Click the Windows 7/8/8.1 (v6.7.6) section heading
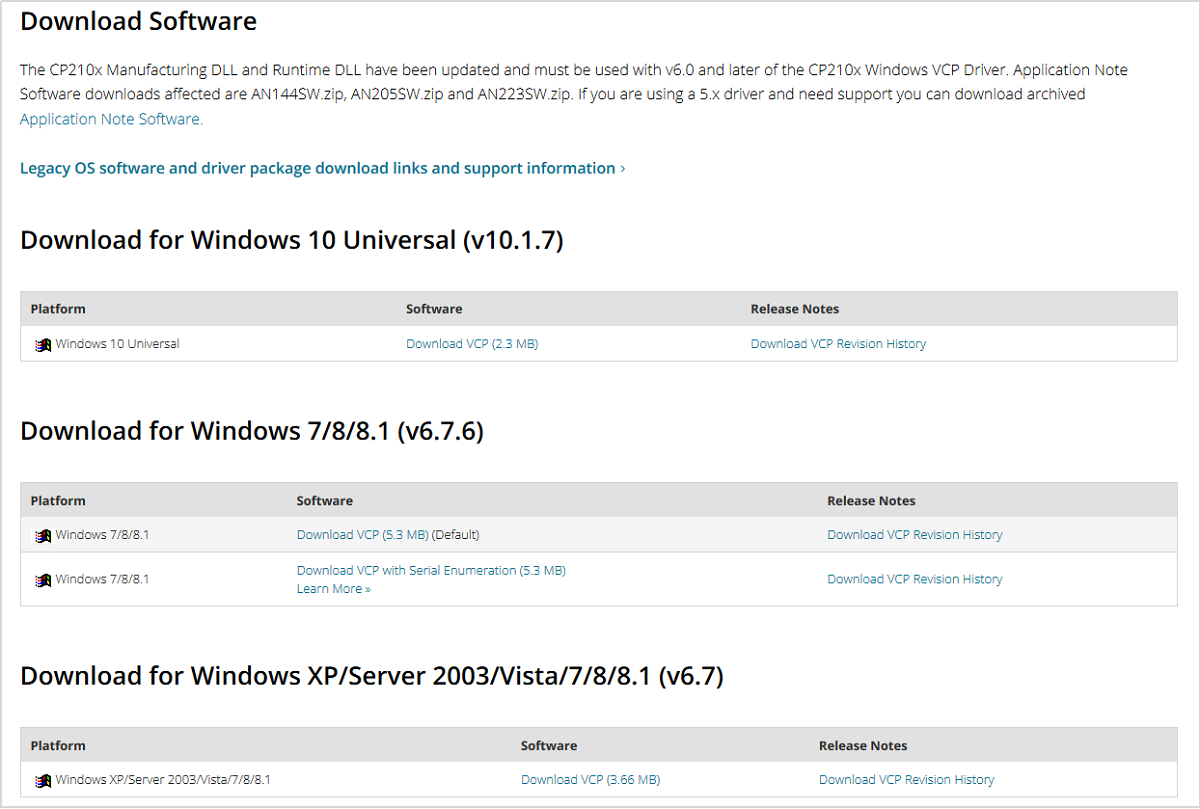1200x809 pixels. [x=252, y=431]
